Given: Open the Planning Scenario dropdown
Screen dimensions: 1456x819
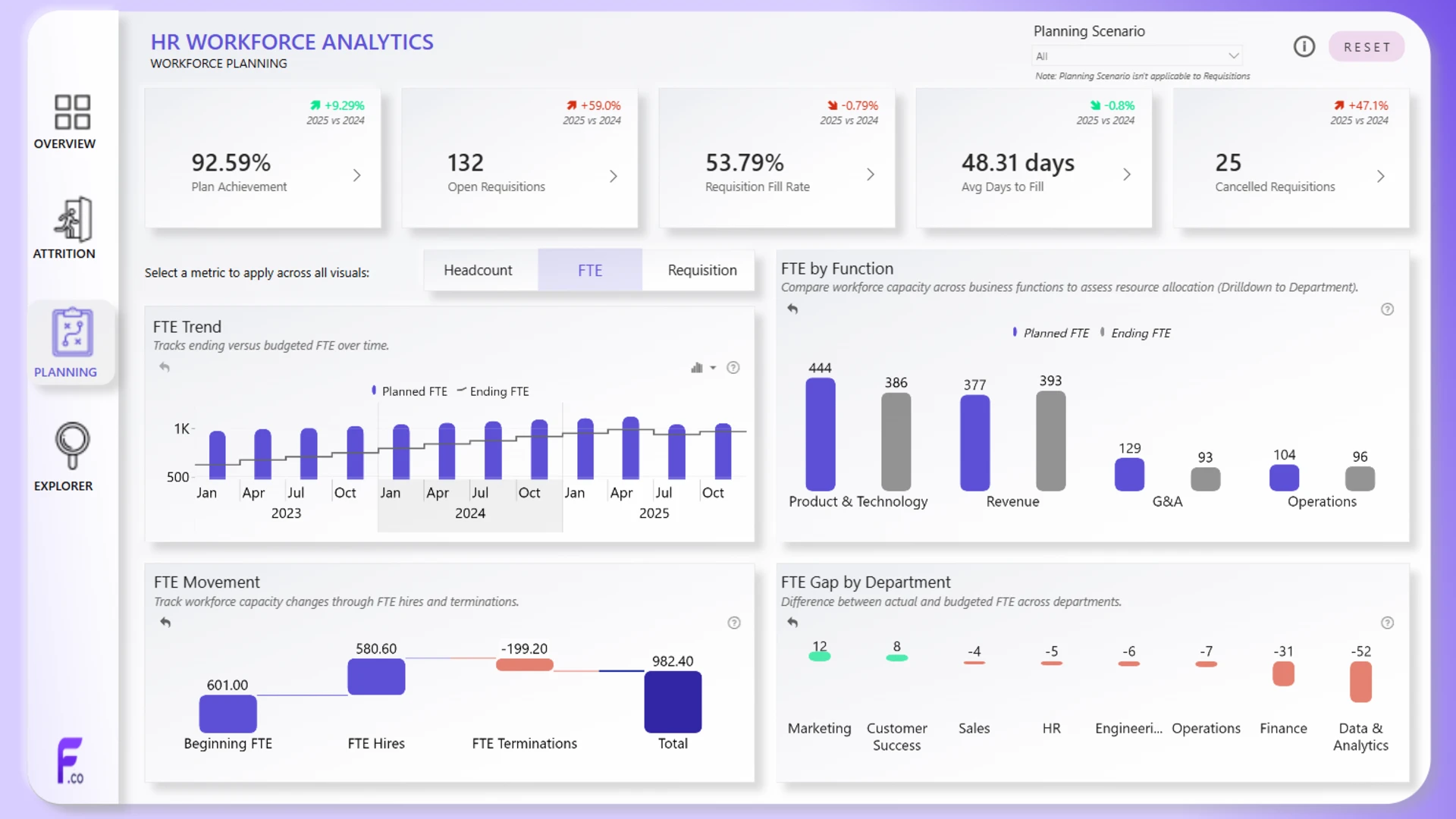Looking at the screenshot, I should 1137,56.
